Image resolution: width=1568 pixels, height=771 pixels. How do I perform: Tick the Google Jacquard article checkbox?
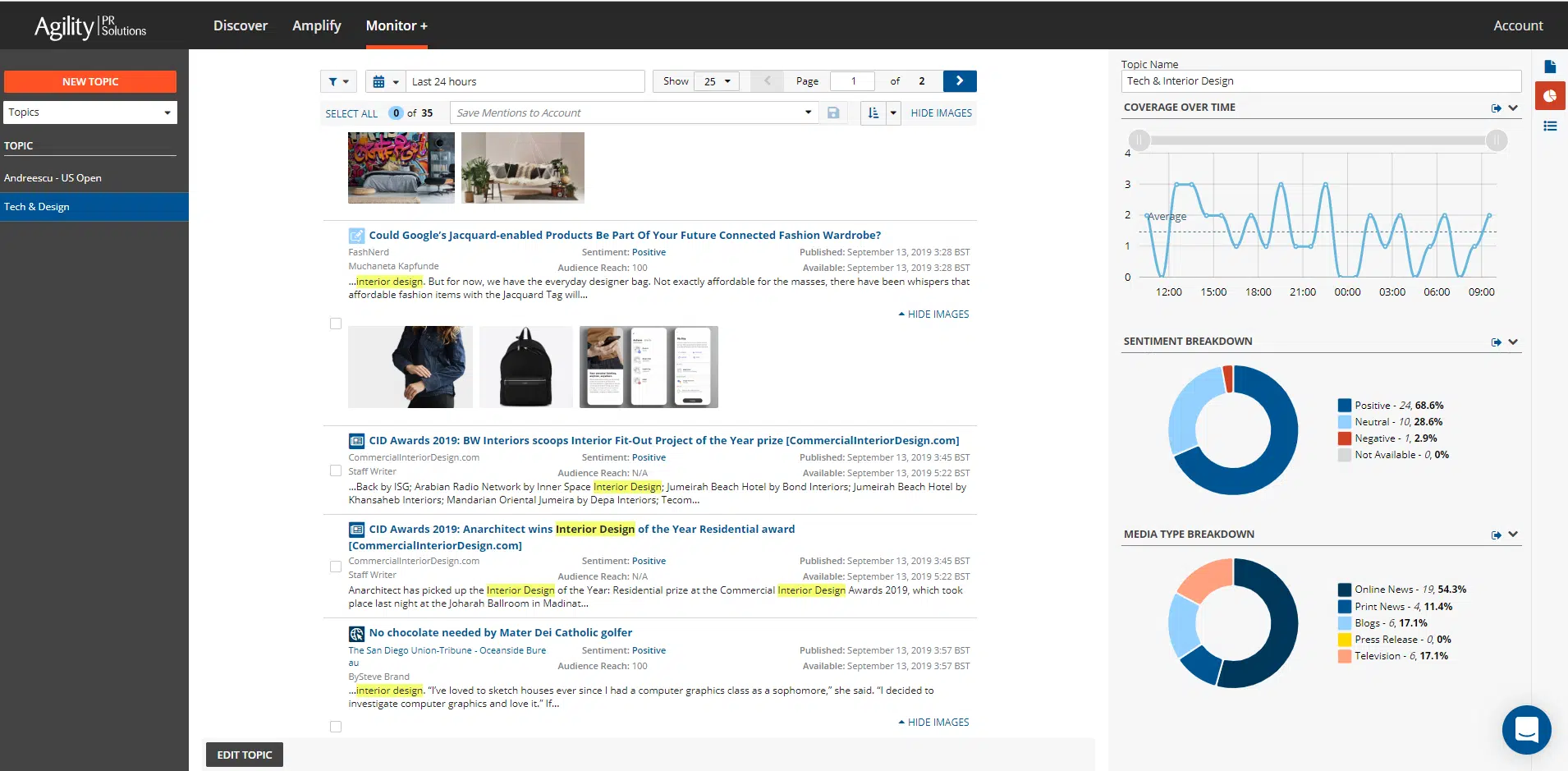click(x=336, y=324)
